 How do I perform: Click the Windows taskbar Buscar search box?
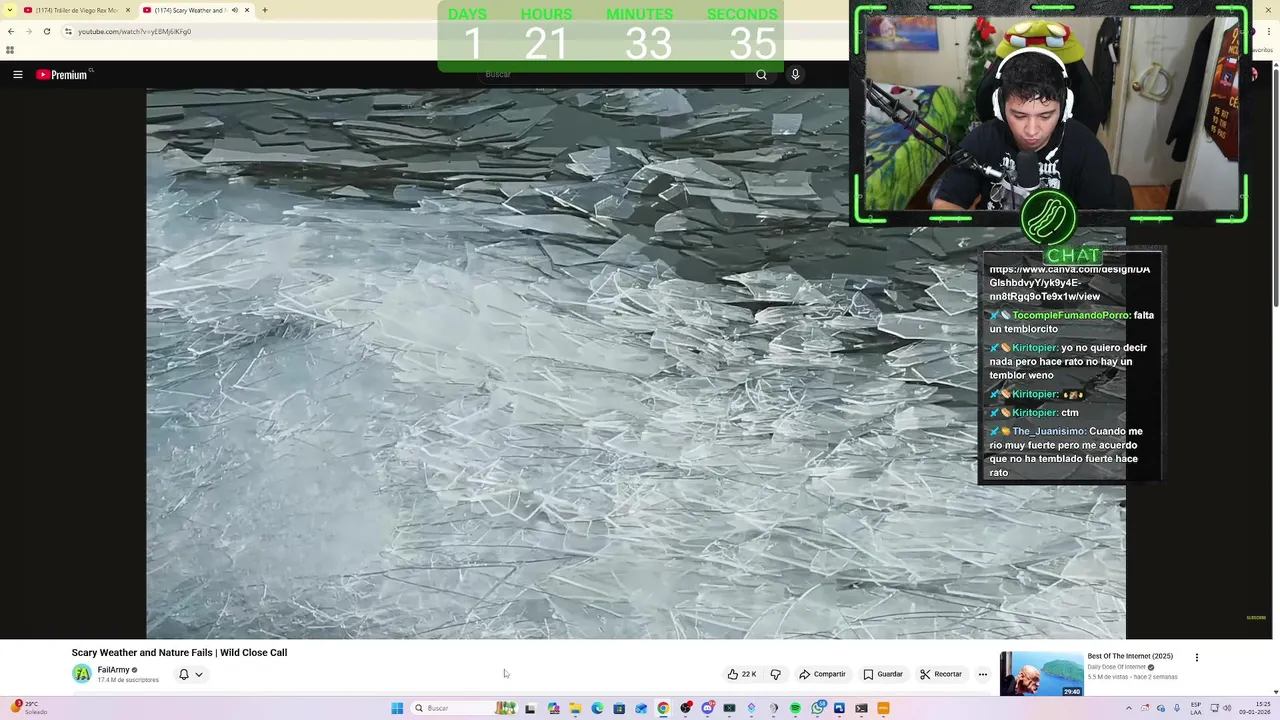[x=464, y=708]
